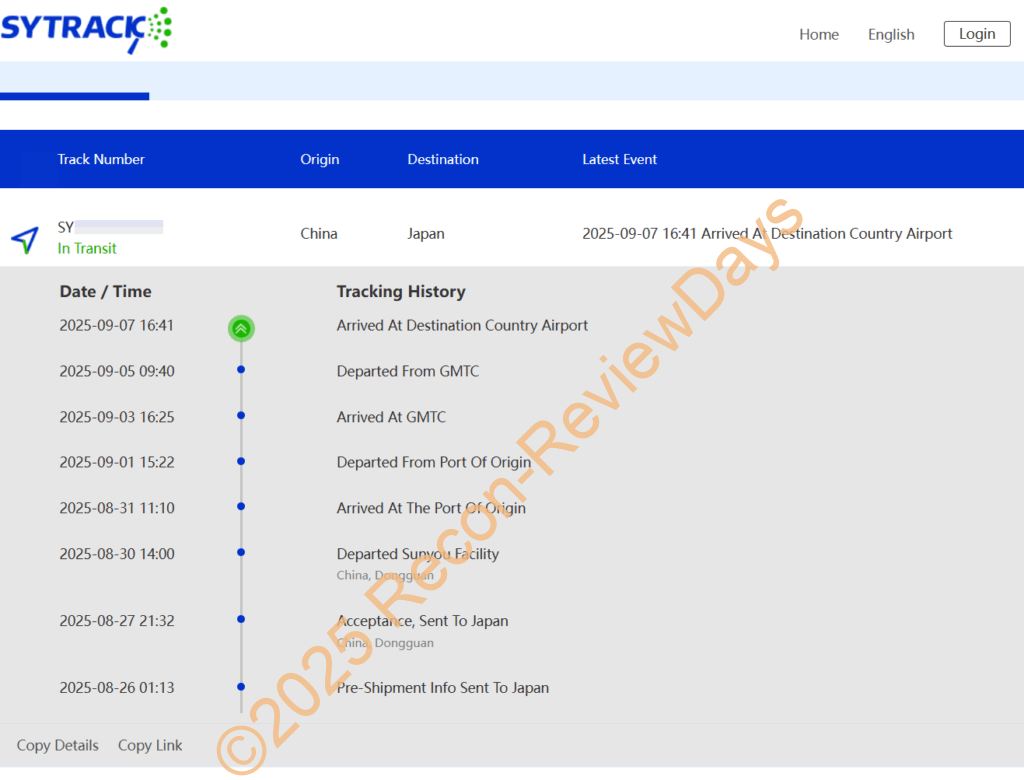
Task: Click the Arrived At GMTC timeline dot
Action: click(241, 416)
